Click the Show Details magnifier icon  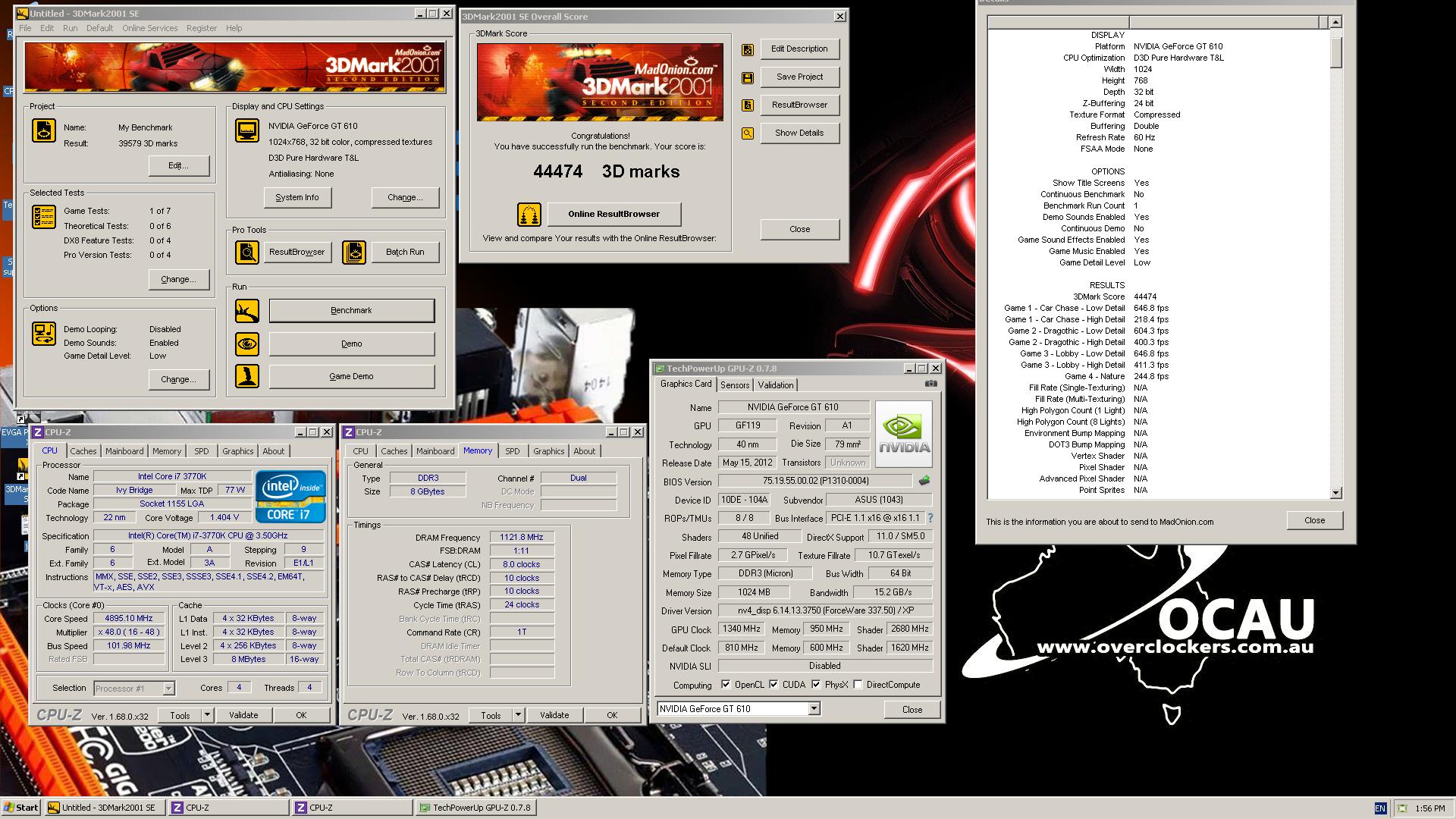coord(748,133)
